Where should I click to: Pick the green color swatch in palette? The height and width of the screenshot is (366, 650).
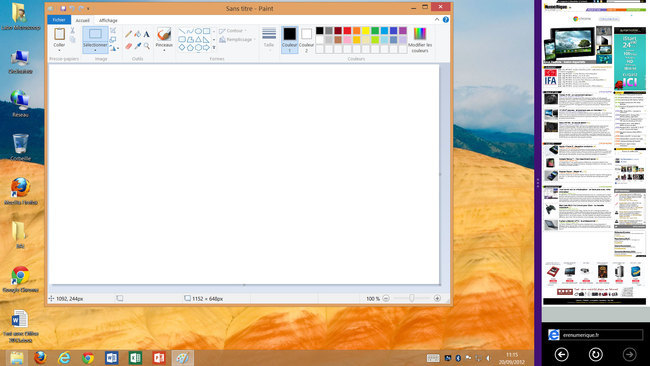click(x=375, y=30)
